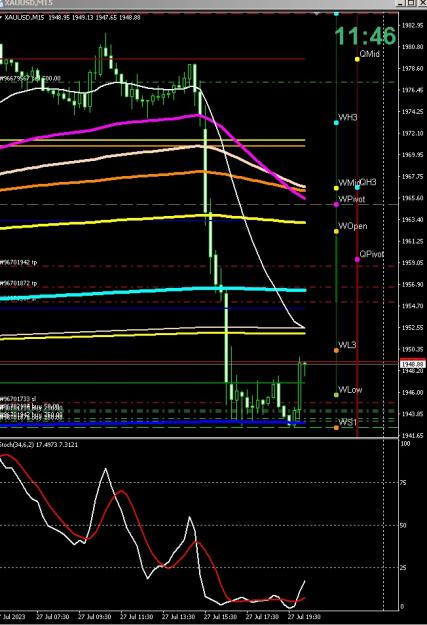
Task: Click the yellow WOpen level dot
Action: pos(336,231)
